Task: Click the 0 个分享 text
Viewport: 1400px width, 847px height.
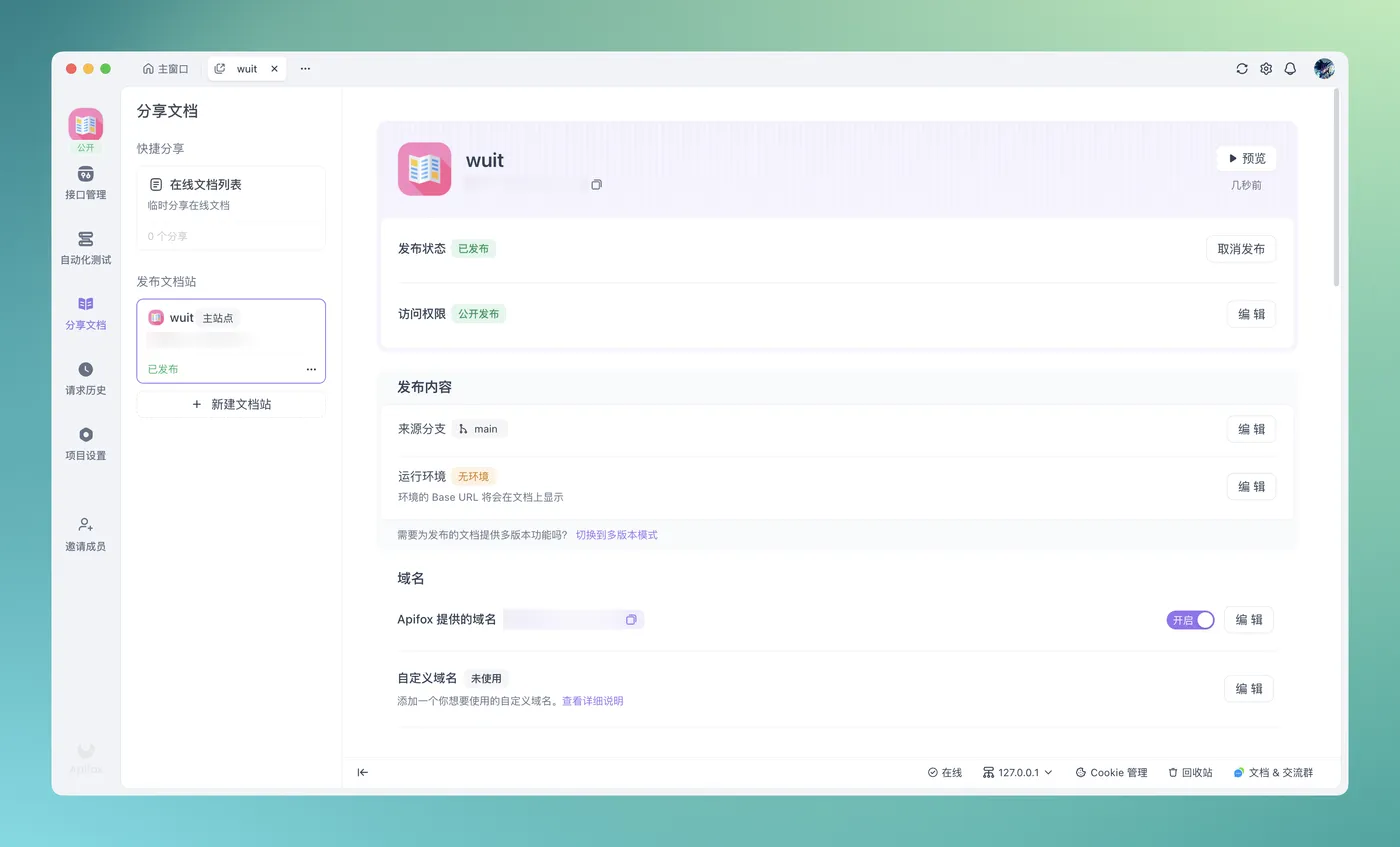Action: tap(167, 237)
